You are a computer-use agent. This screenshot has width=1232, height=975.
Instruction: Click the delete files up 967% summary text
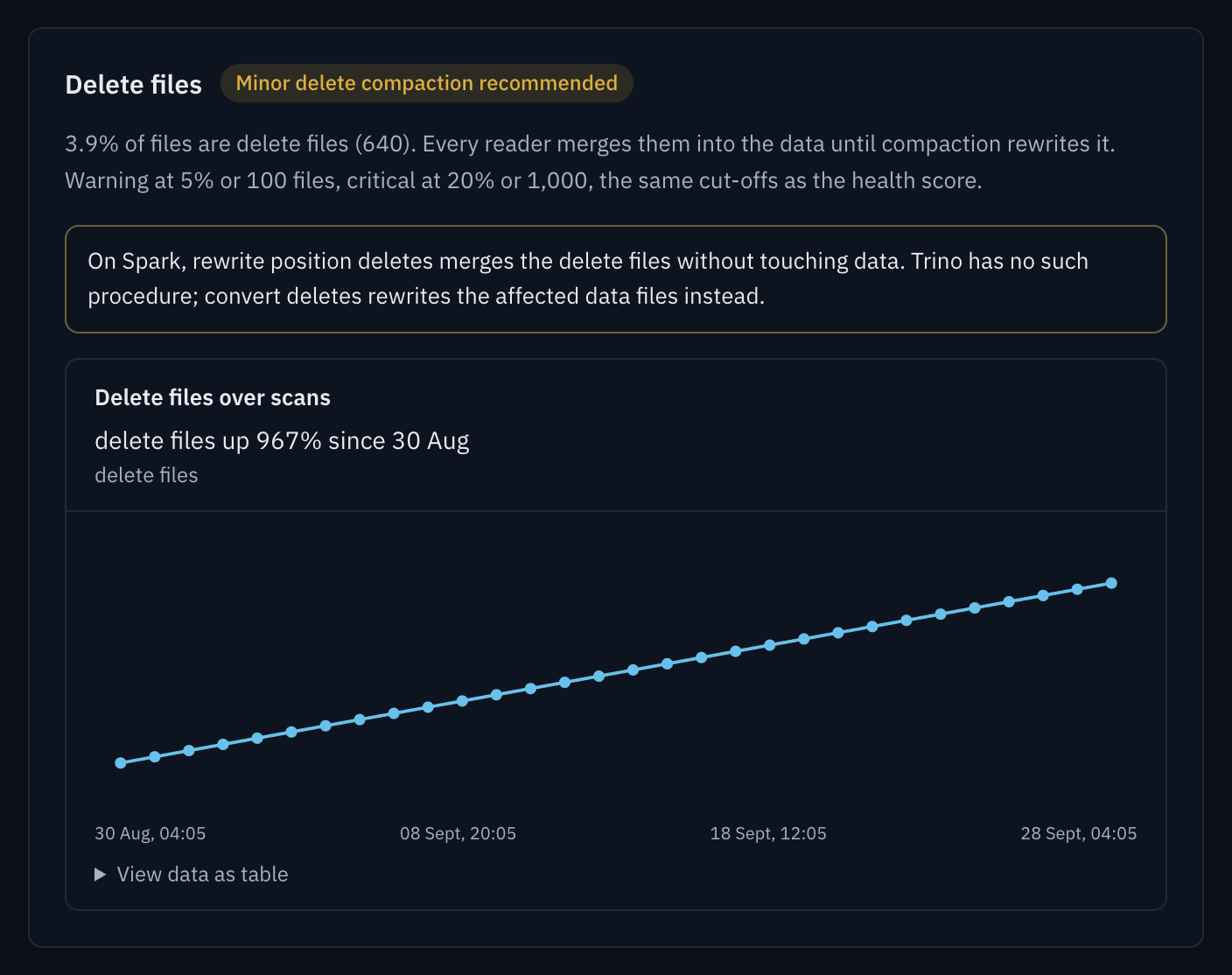(x=282, y=440)
